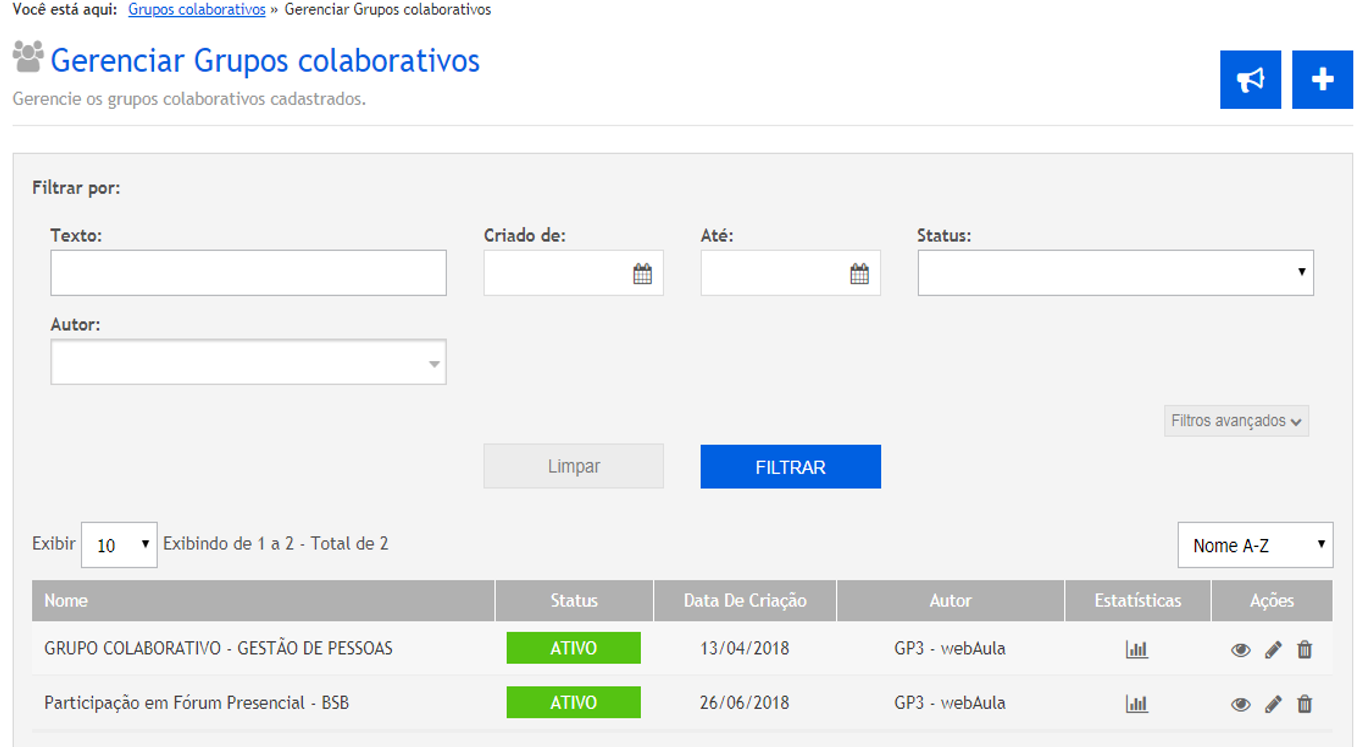The width and height of the screenshot is (1362, 747).
Task: Change Exibir rows-per-page dropdown
Action: pos(119,545)
